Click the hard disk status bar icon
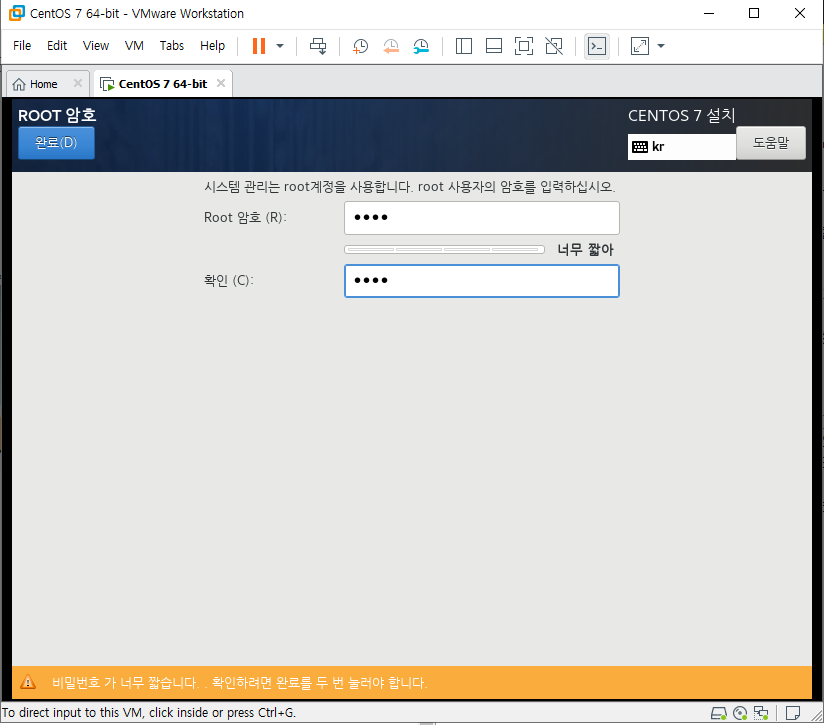Screen dimensions: 824x725 (718, 713)
